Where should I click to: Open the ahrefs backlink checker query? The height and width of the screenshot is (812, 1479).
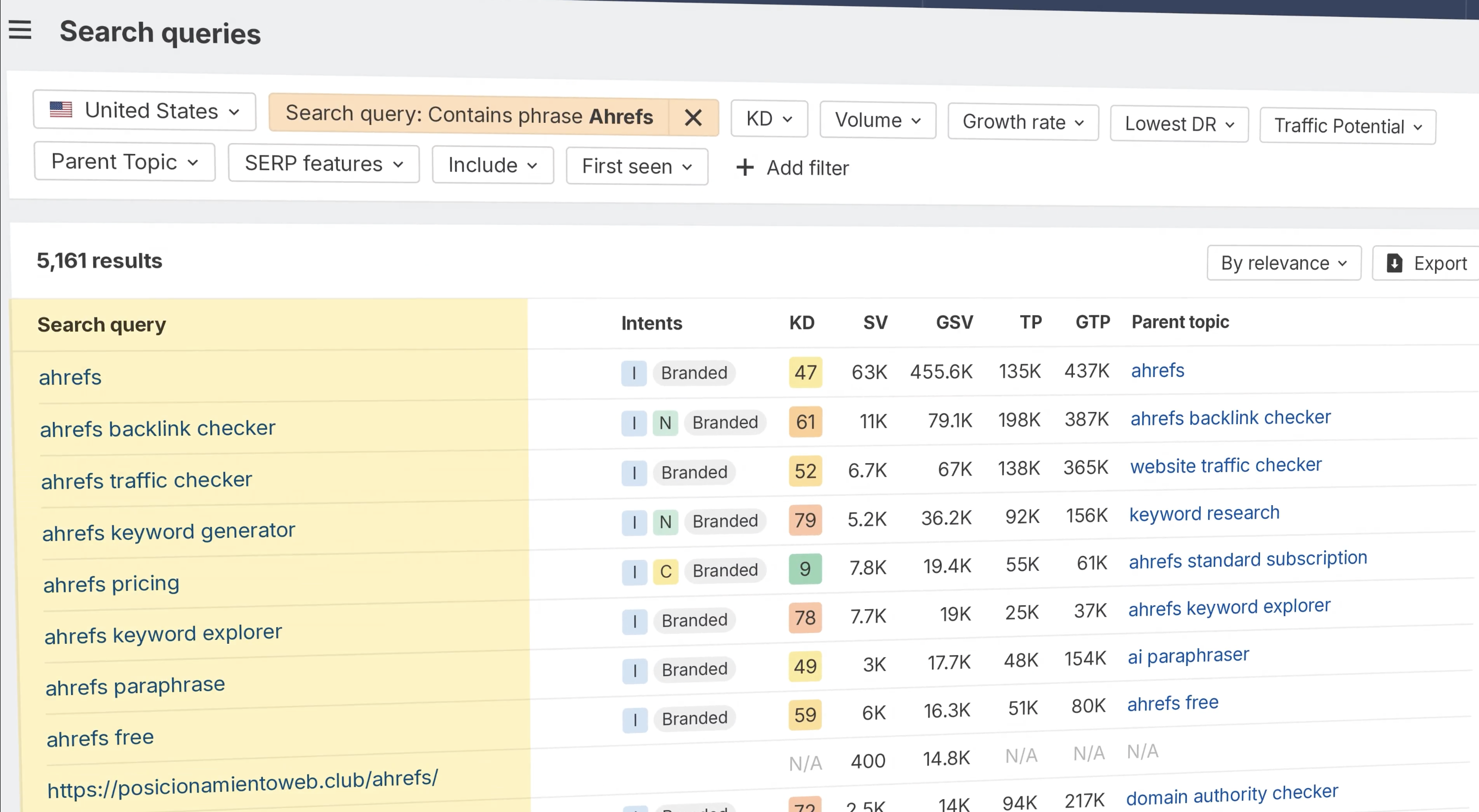point(158,428)
